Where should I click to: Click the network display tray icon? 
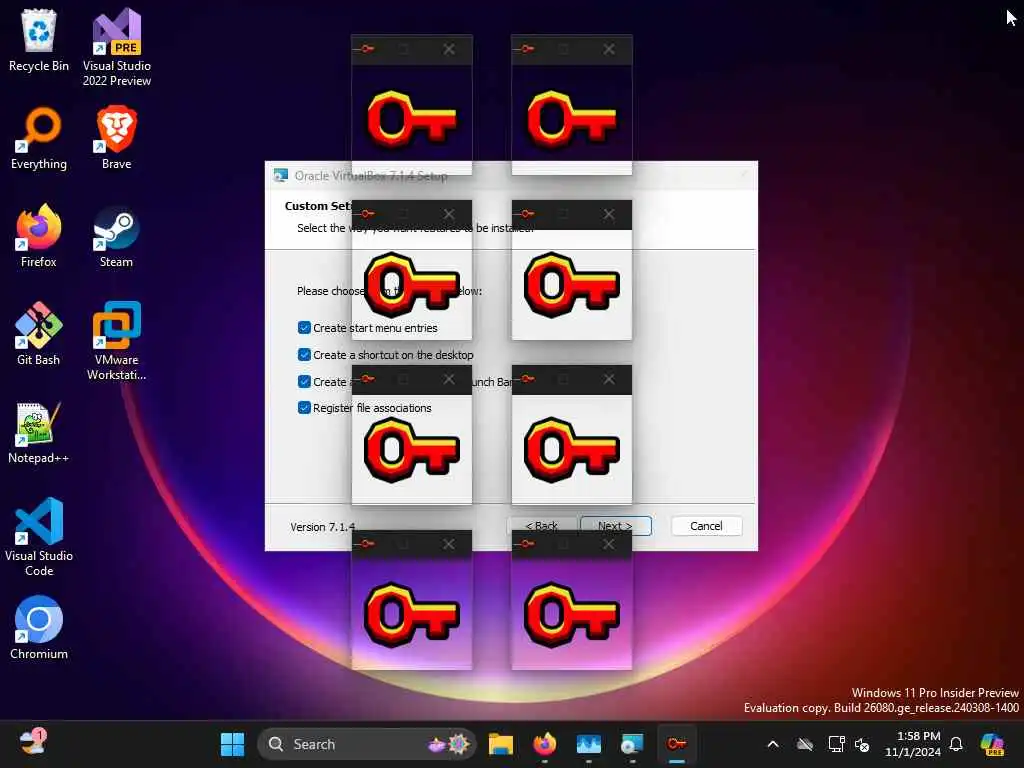[x=836, y=744]
